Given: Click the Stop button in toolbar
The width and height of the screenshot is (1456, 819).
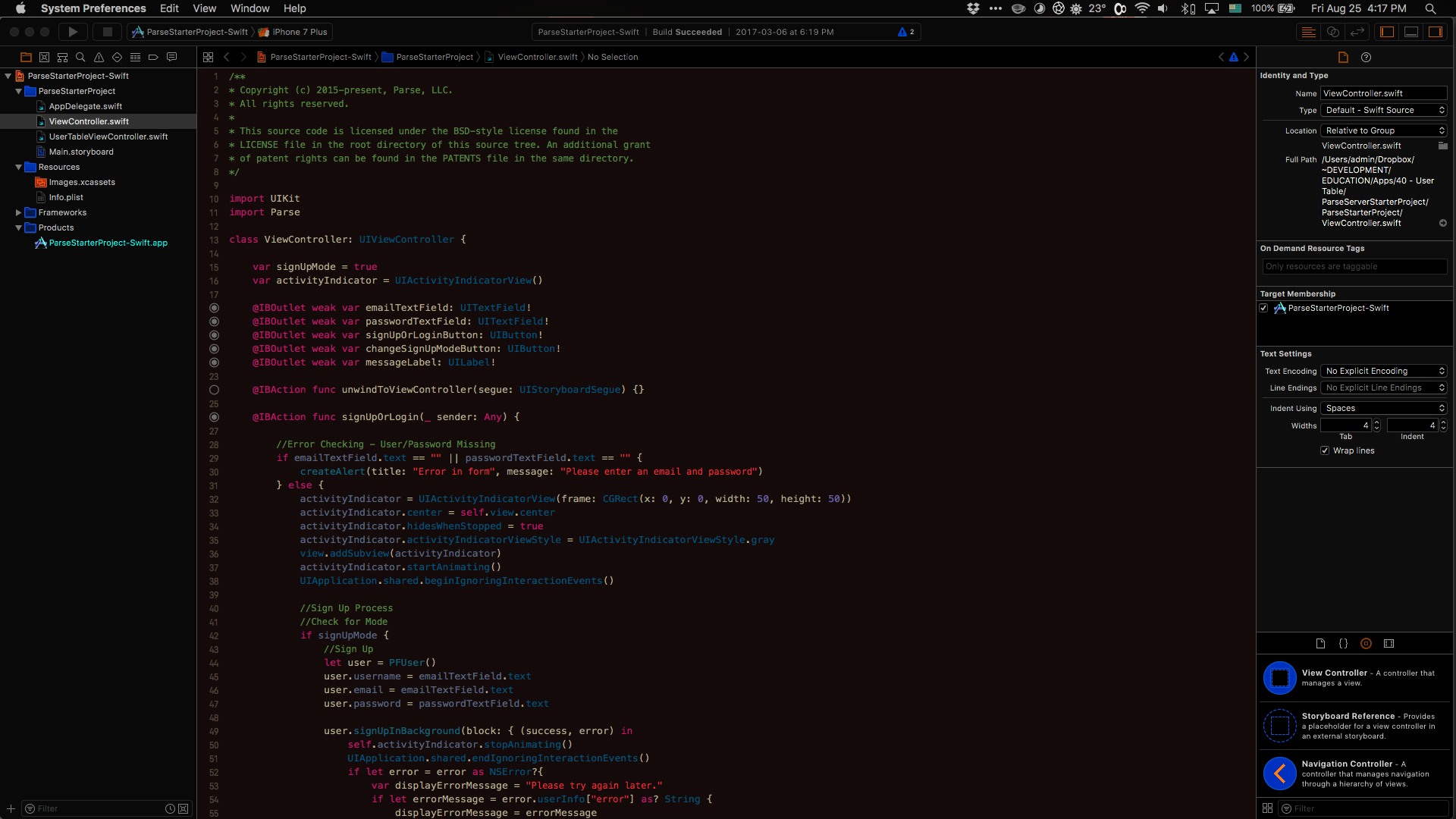Looking at the screenshot, I should 107,32.
